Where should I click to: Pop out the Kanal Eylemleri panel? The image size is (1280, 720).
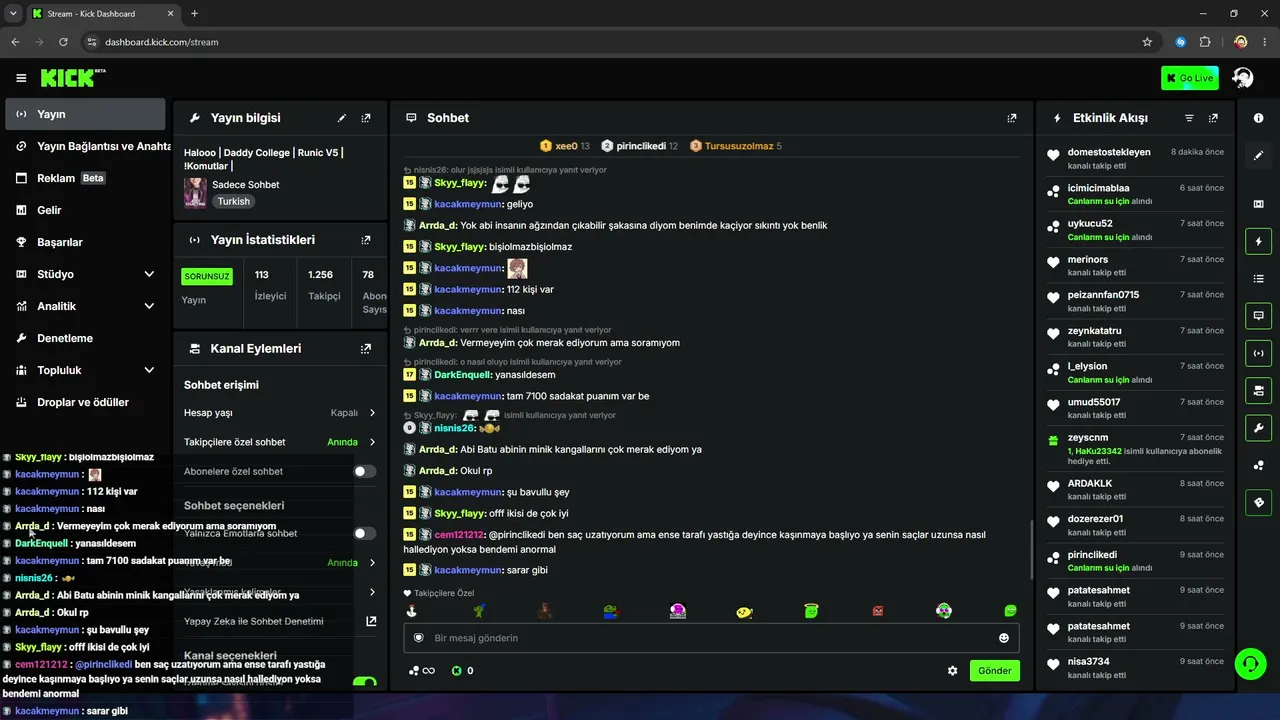366,349
